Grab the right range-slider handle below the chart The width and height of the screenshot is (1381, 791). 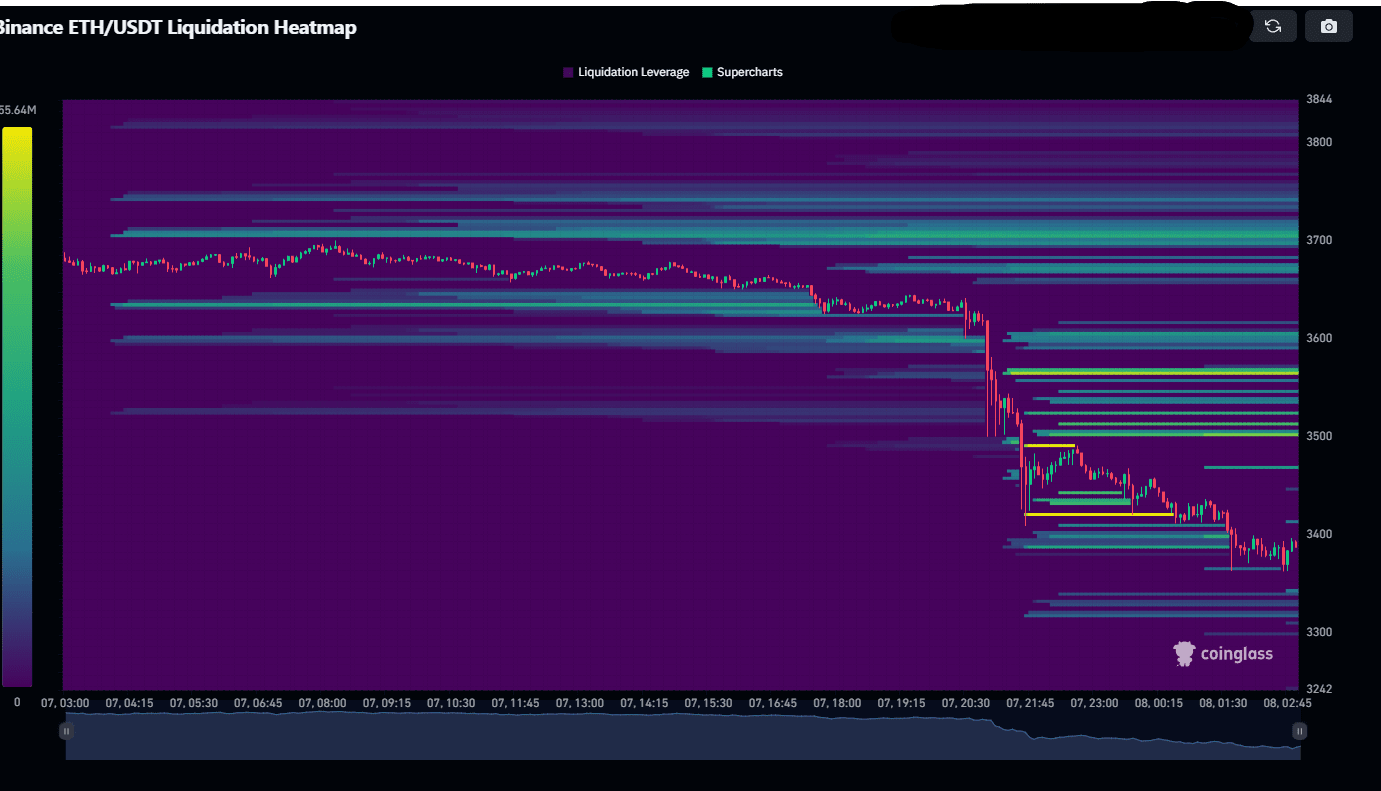(1300, 731)
